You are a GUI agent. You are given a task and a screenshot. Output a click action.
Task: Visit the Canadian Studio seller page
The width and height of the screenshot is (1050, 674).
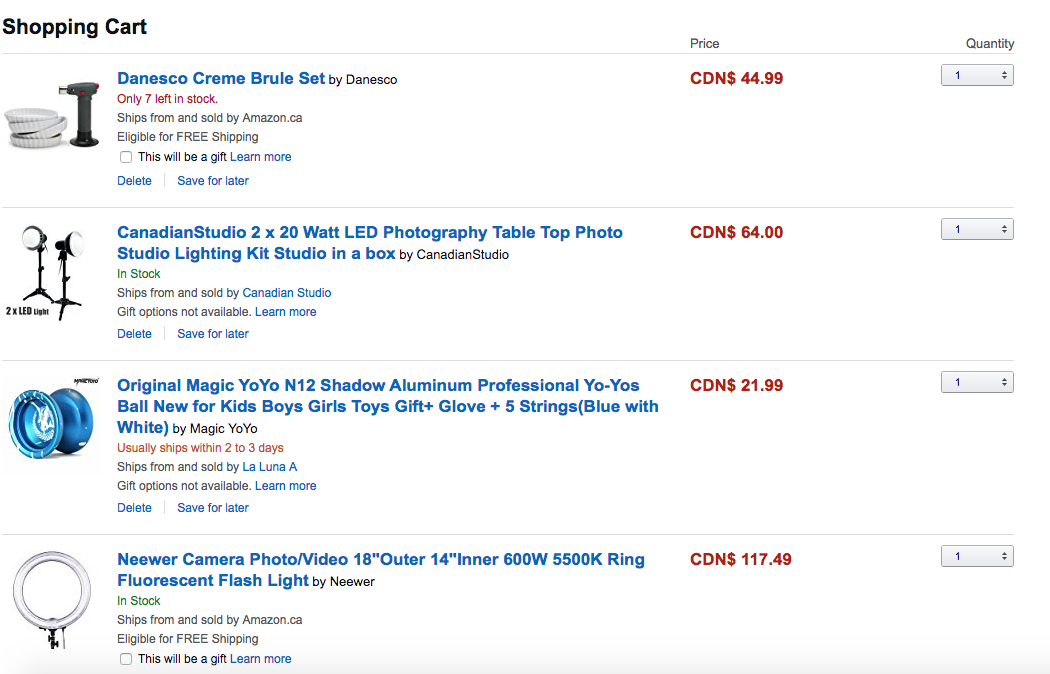(287, 293)
